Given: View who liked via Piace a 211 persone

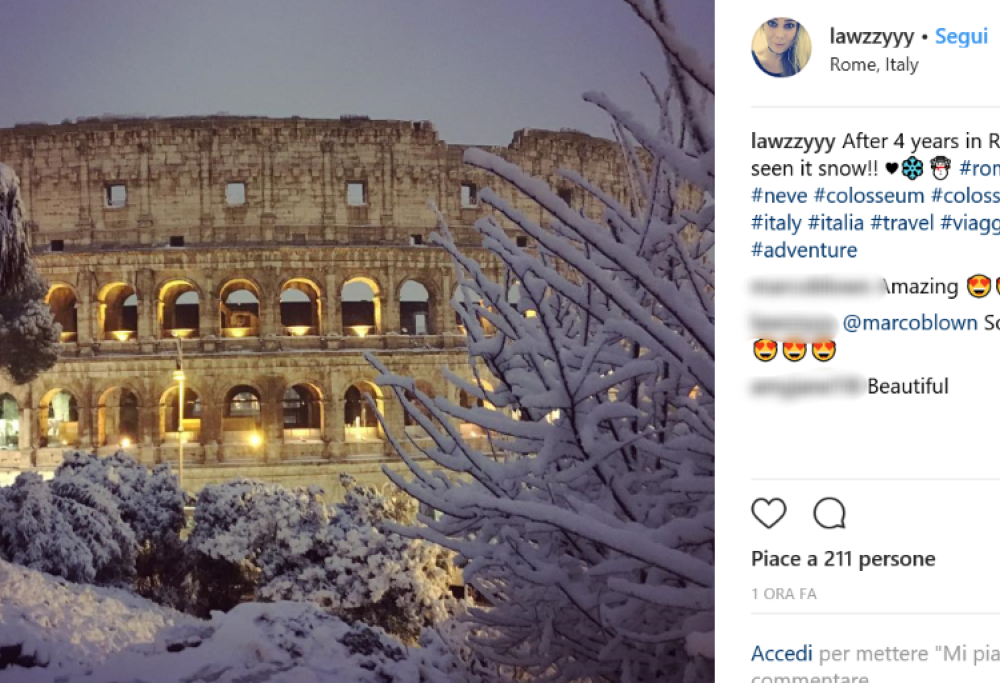Looking at the screenshot, I should (x=843, y=558).
